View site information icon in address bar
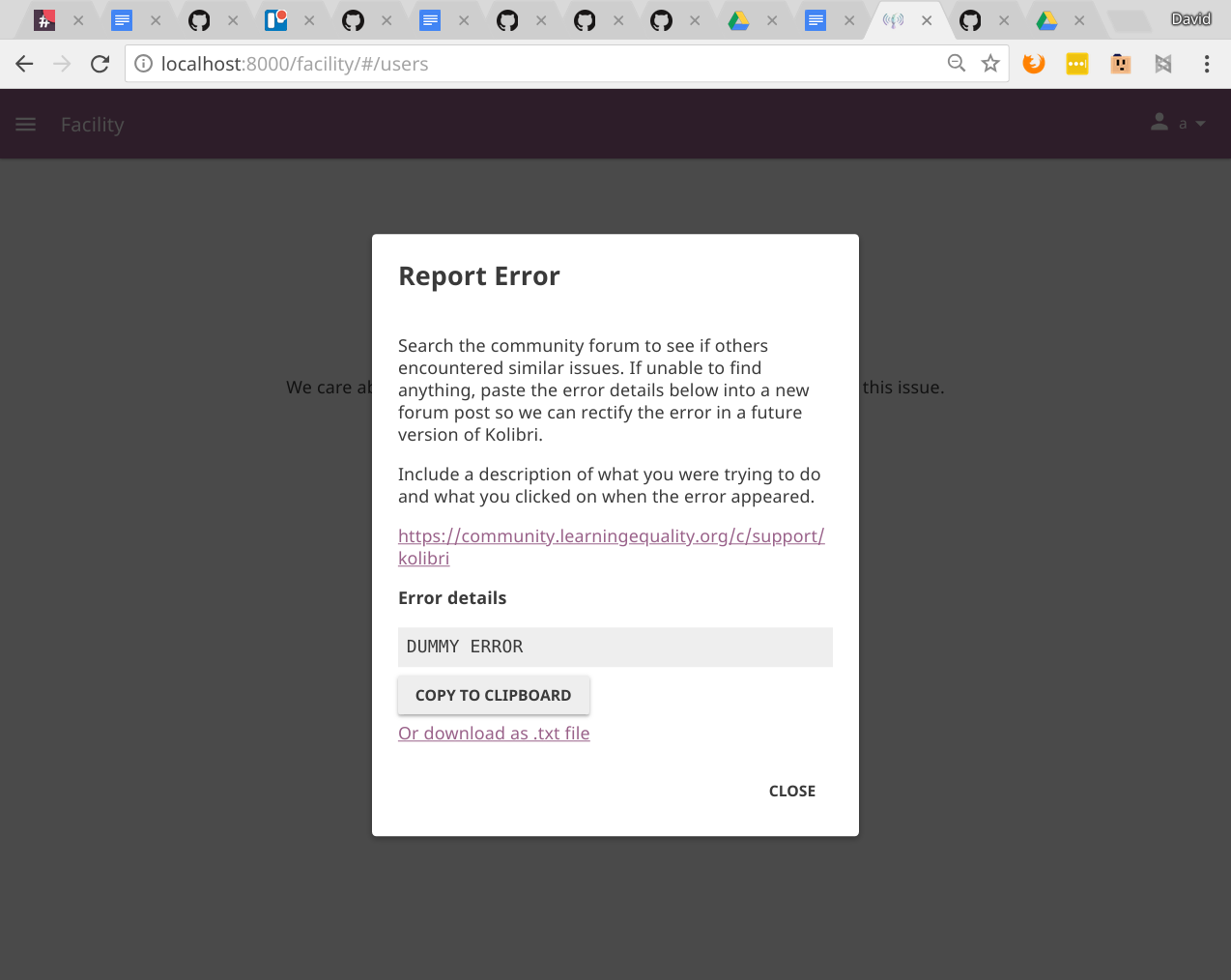This screenshot has width=1231, height=980. coord(144,64)
